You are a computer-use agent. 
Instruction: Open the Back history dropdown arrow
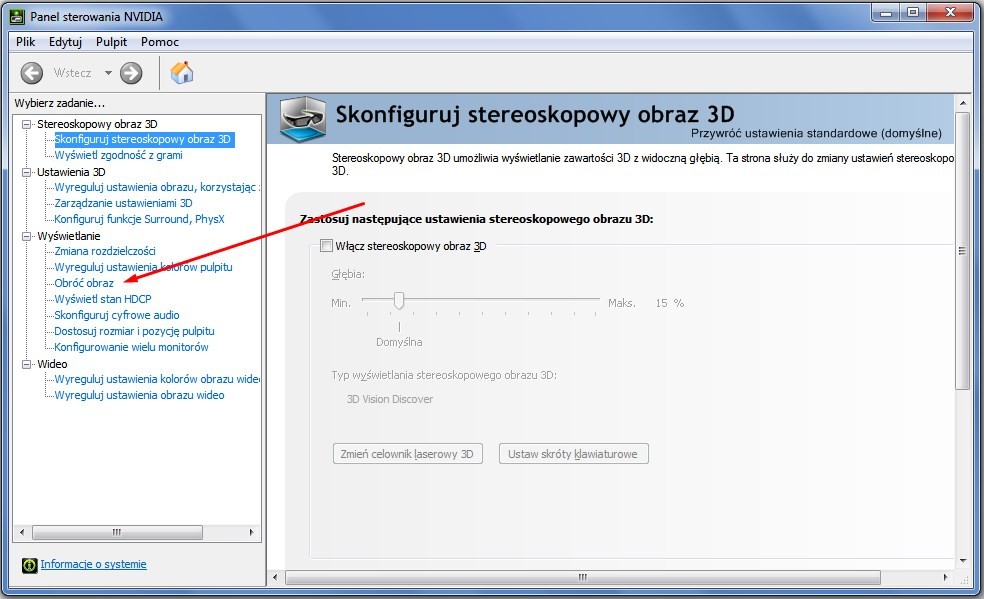click(x=108, y=73)
